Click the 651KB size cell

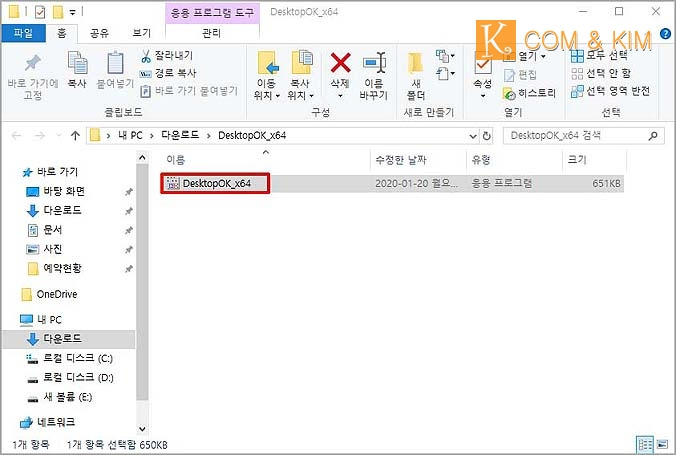[606, 184]
